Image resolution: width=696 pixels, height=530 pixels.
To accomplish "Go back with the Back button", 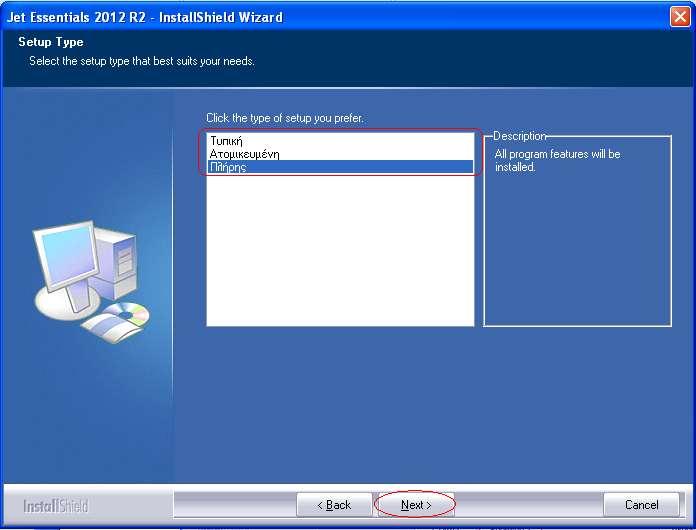I will coord(334,505).
